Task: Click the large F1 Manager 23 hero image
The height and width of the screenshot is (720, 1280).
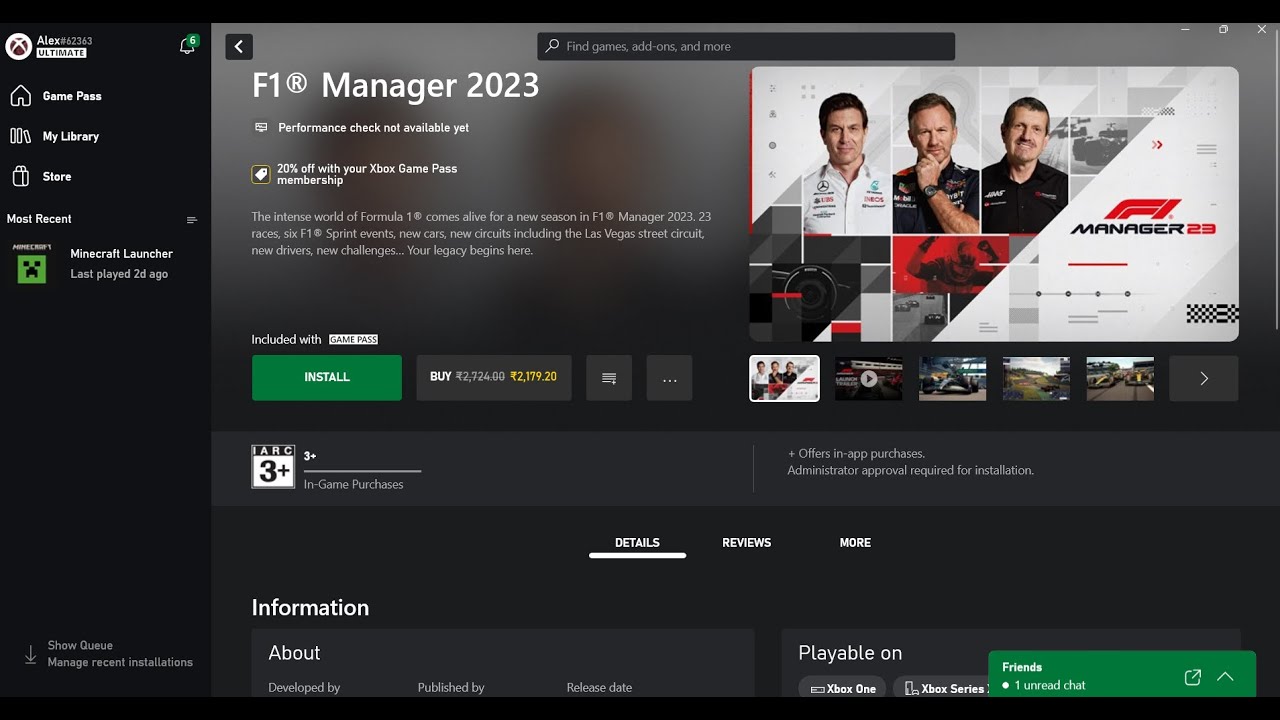Action: pos(994,204)
